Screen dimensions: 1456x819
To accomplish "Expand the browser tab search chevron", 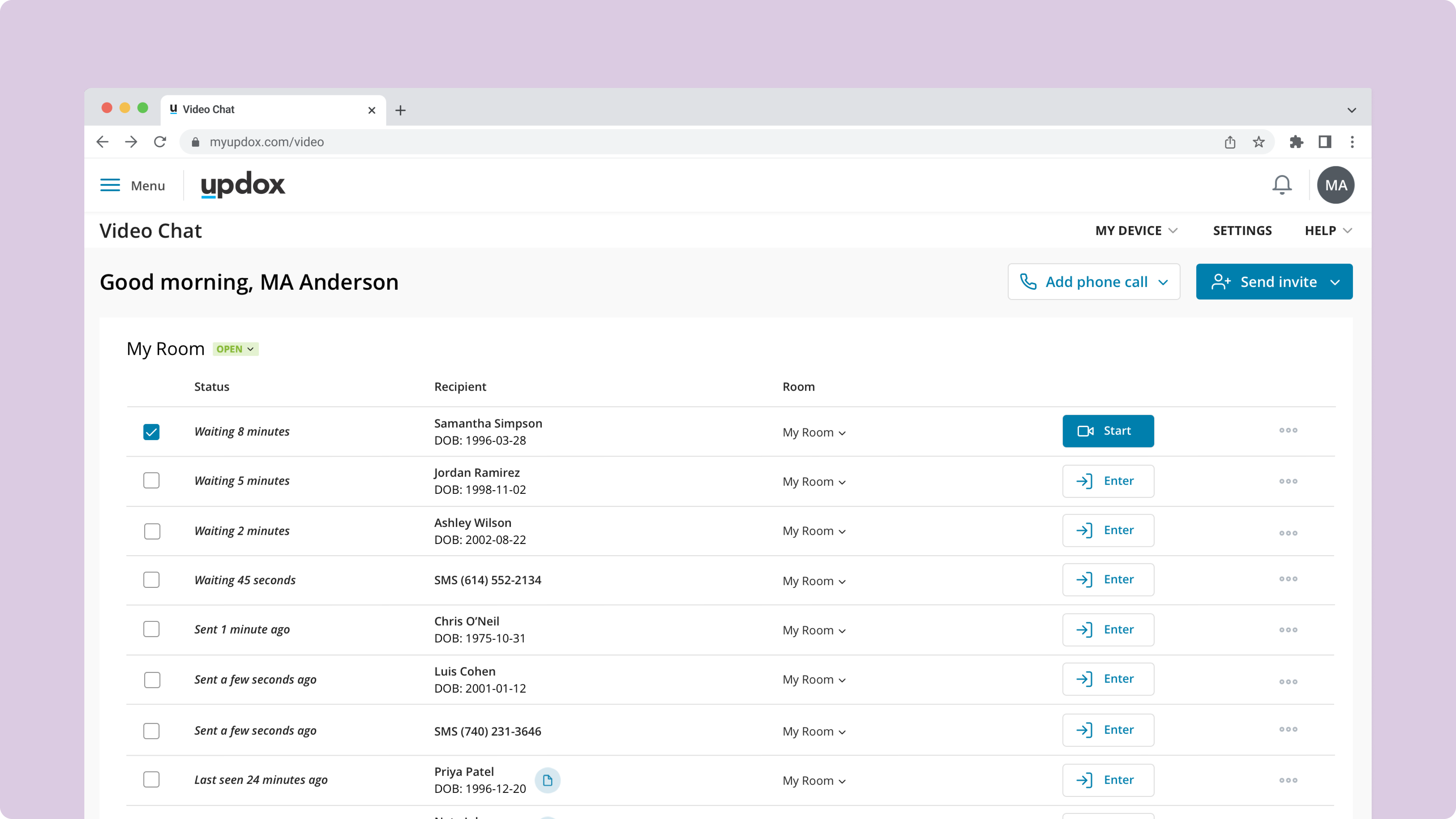I will [1351, 110].
